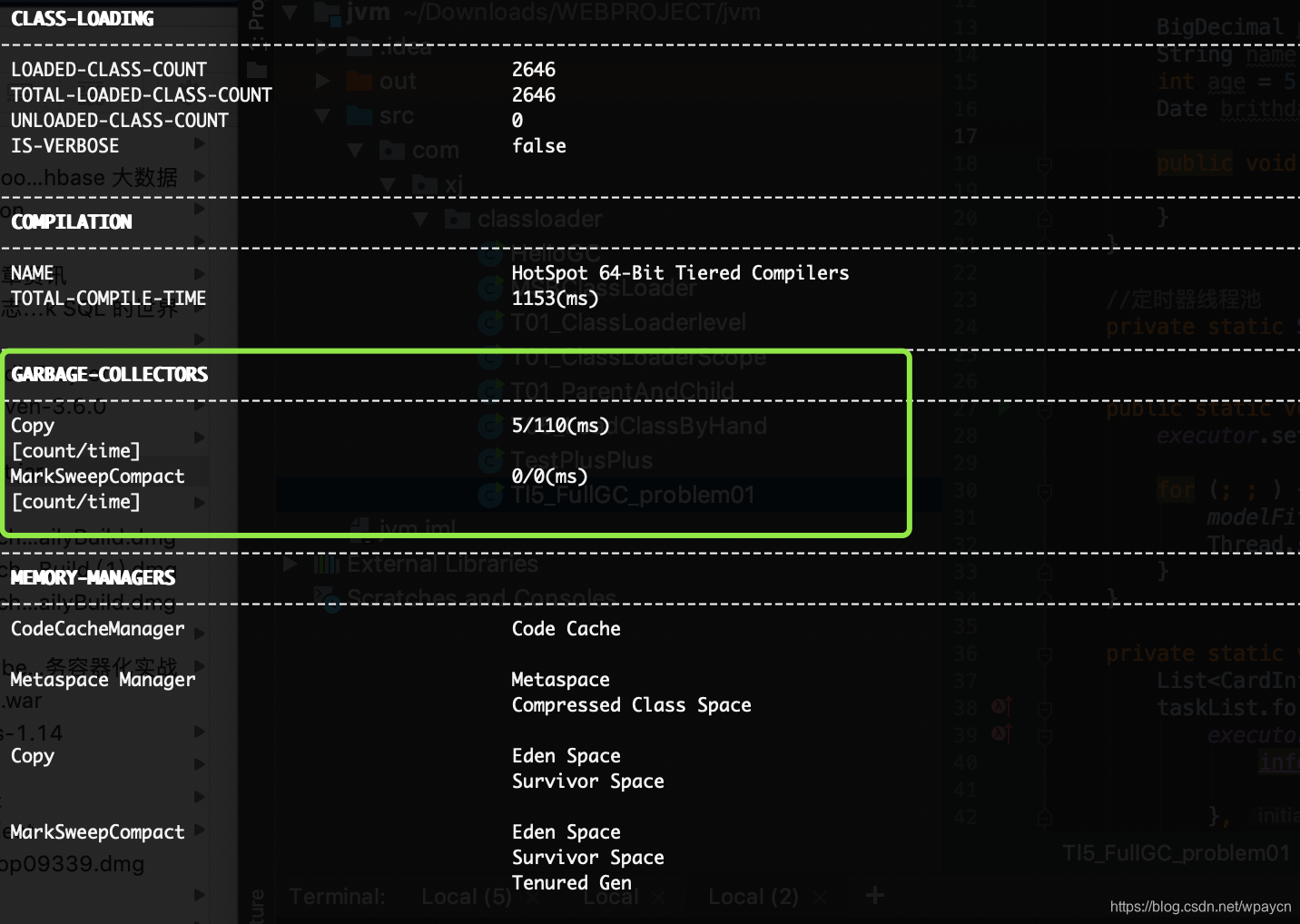Click the LOADED-CLASS-COUNT label
Screen dimensions: 1300x924
(x=109, y=69)
